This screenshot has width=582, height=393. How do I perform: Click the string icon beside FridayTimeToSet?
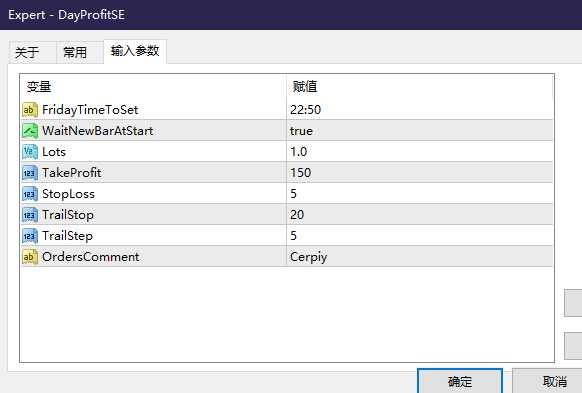coord(30,110)
